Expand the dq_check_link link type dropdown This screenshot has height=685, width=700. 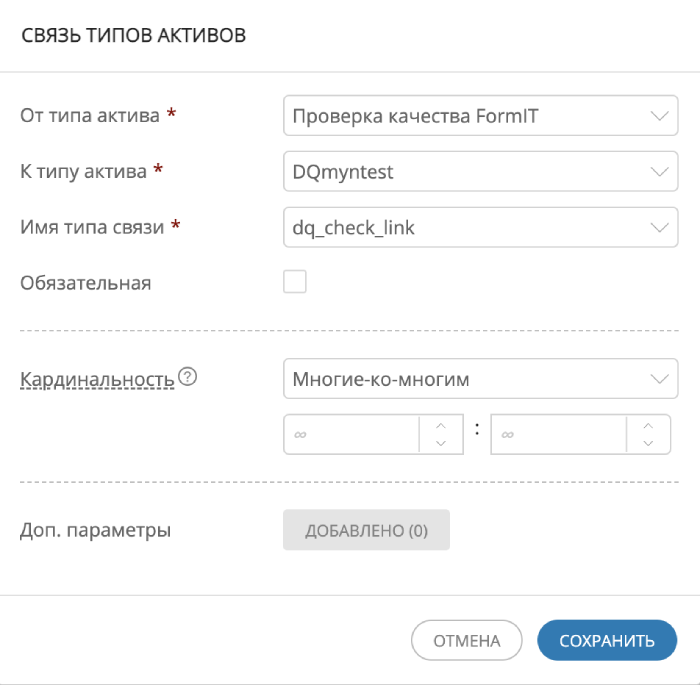[460, 228]
